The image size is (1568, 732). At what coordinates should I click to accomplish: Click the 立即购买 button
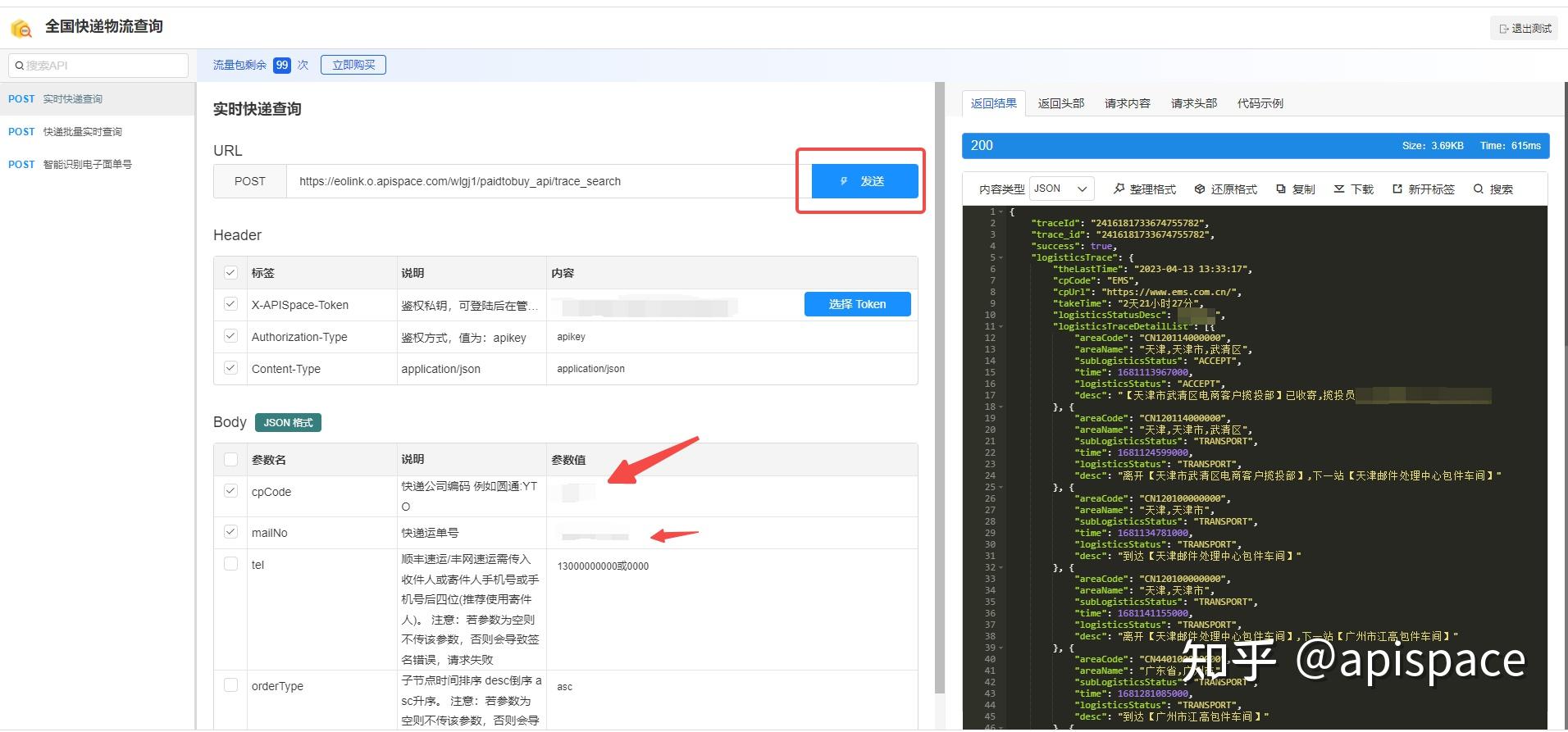(353, 65)
